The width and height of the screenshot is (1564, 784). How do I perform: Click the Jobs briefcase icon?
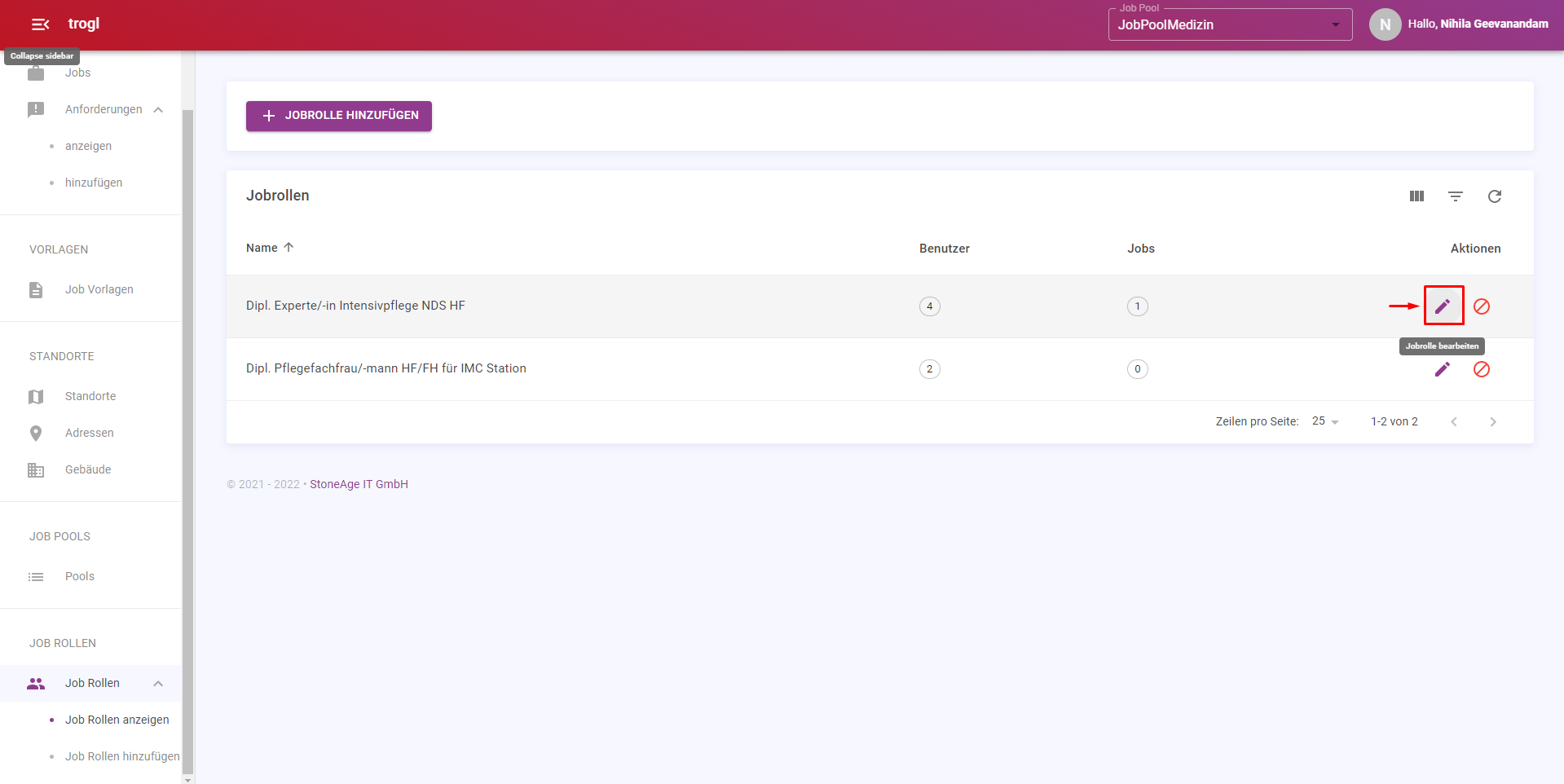pyautogui.click(x=36, y=73)
